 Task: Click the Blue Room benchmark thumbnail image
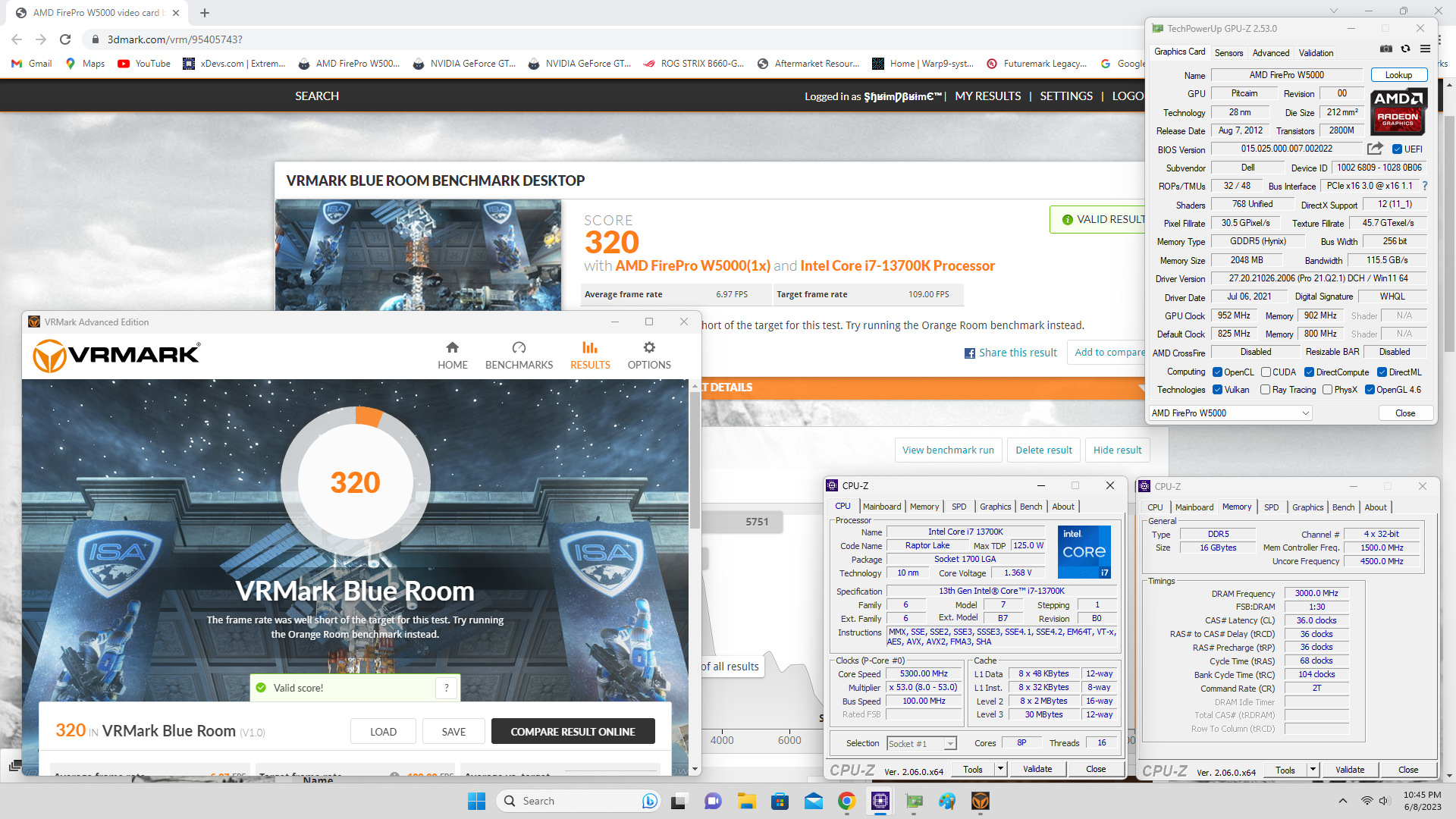pos(418,255)
